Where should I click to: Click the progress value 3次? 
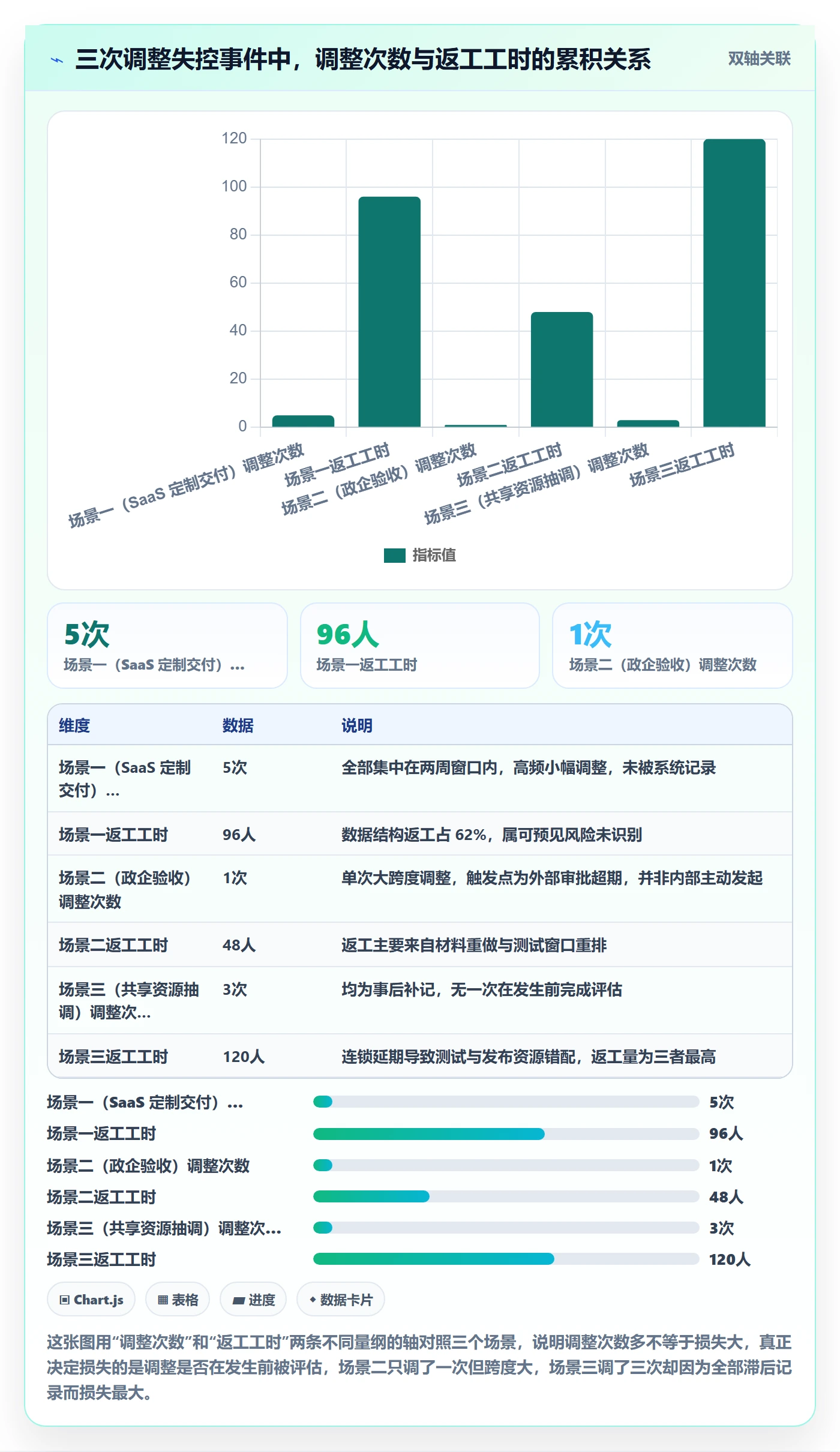722,1228
